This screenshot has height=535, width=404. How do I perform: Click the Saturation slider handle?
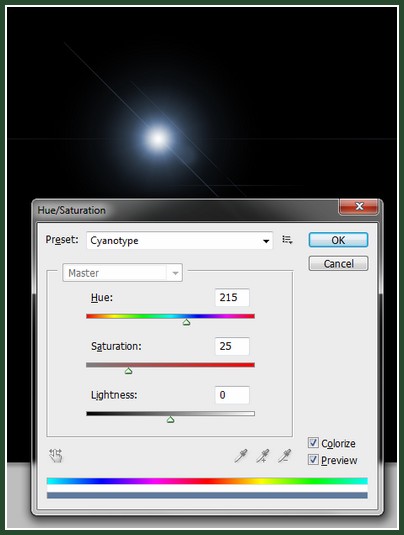(x=128, y=371)
